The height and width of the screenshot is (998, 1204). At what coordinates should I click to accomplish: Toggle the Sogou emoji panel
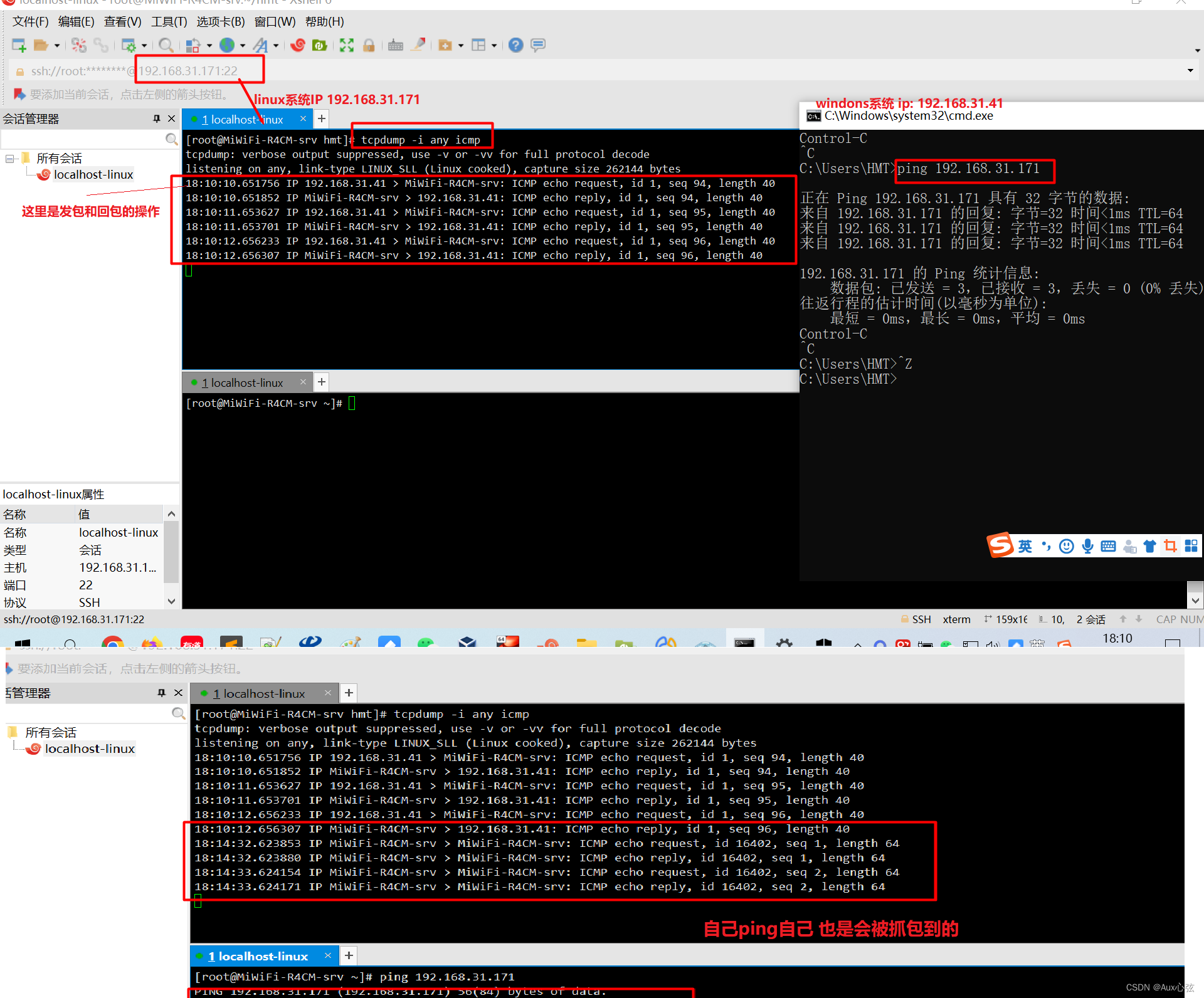[x=1067, y=546]
